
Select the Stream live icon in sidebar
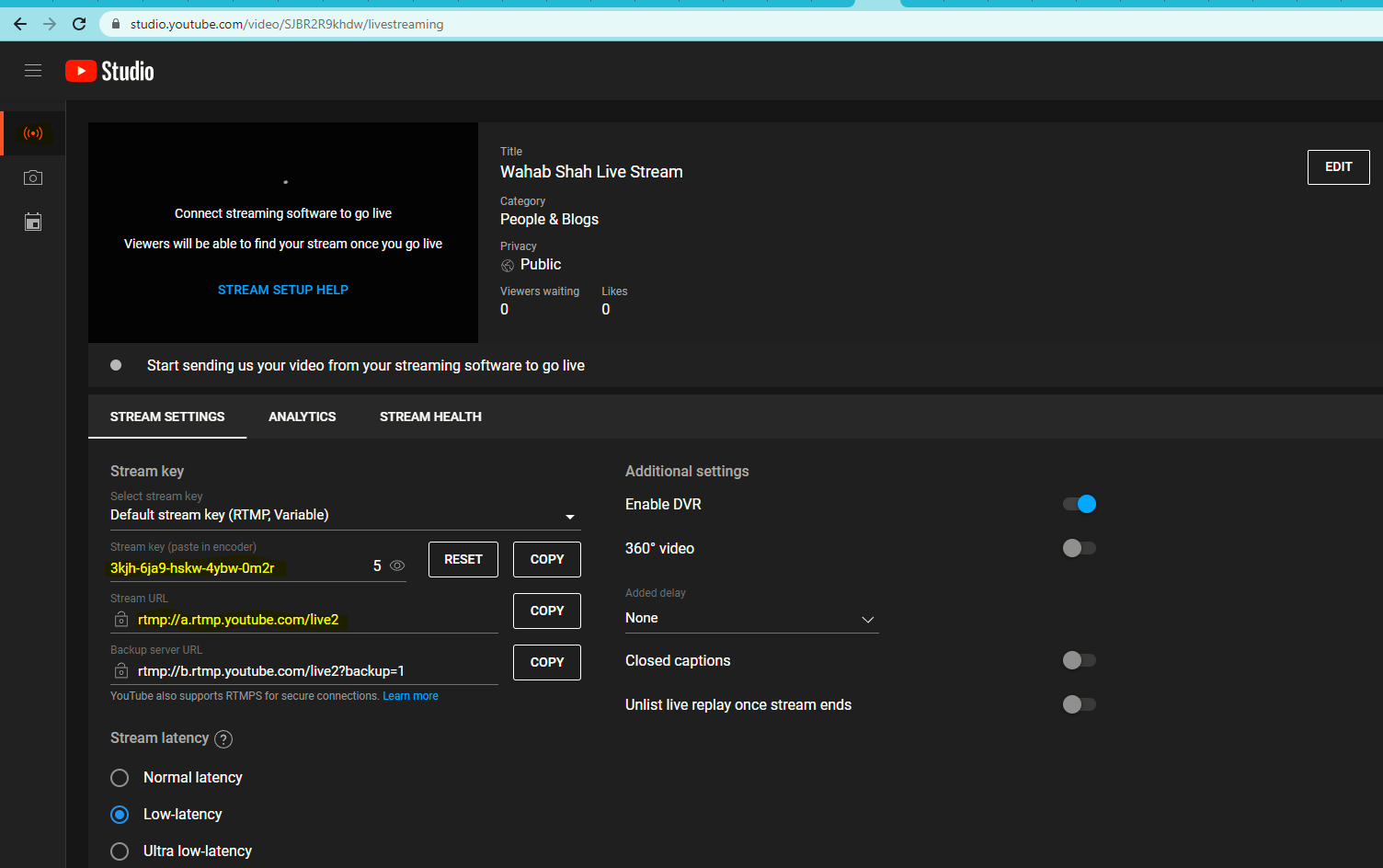pos(33,133)
